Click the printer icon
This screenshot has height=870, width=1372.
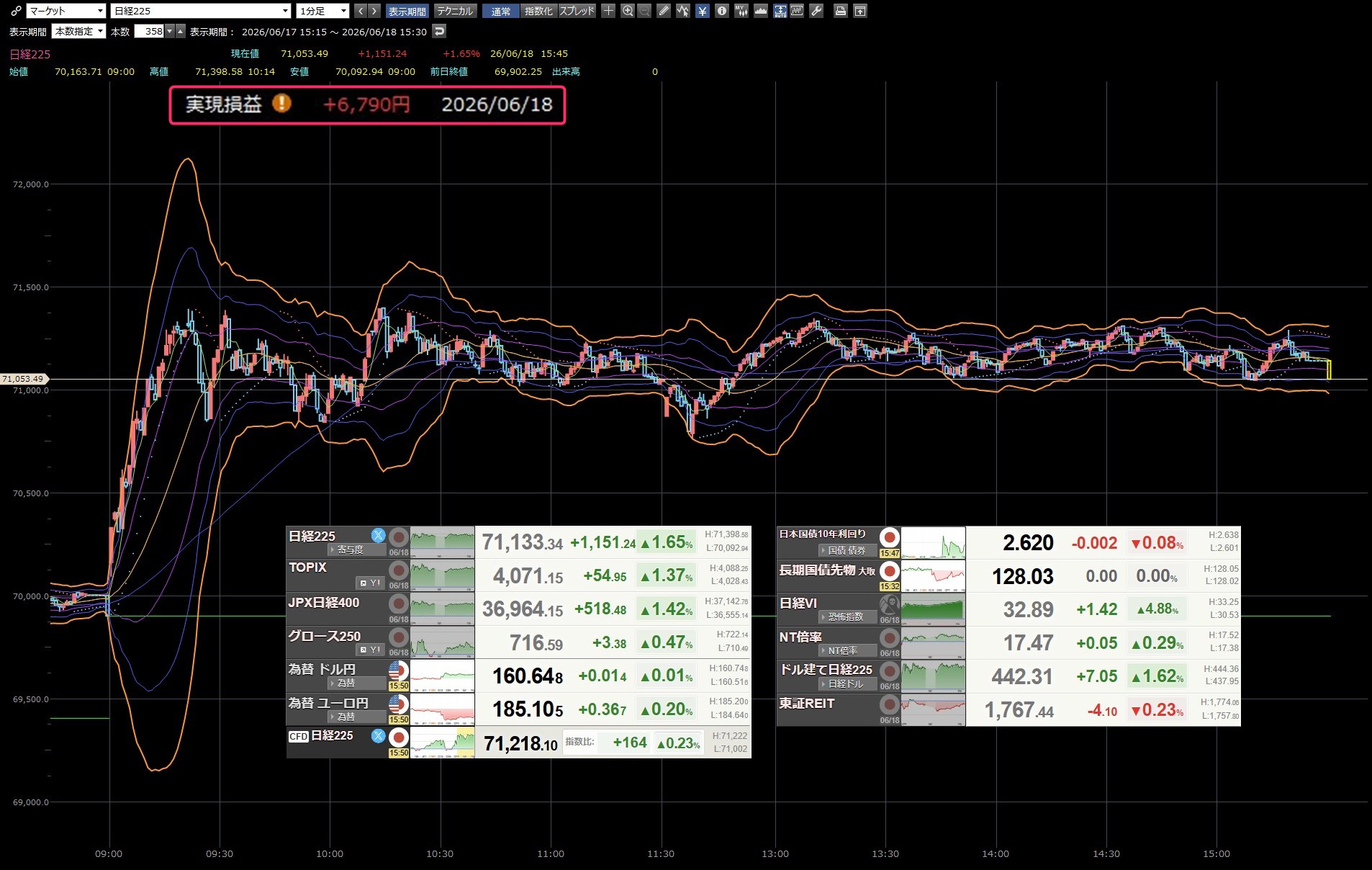[x=840, y=11]
